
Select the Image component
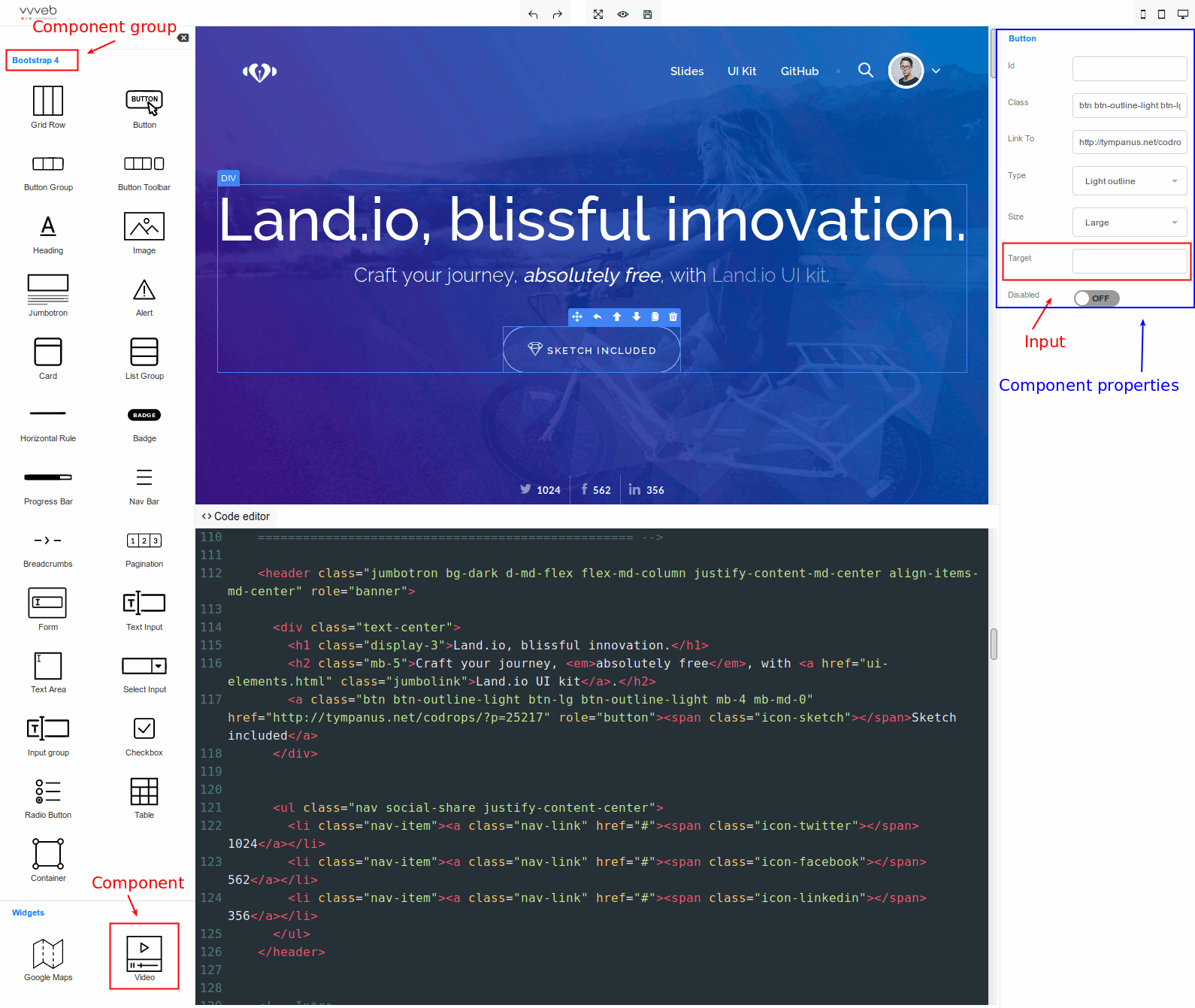(144, 234)
